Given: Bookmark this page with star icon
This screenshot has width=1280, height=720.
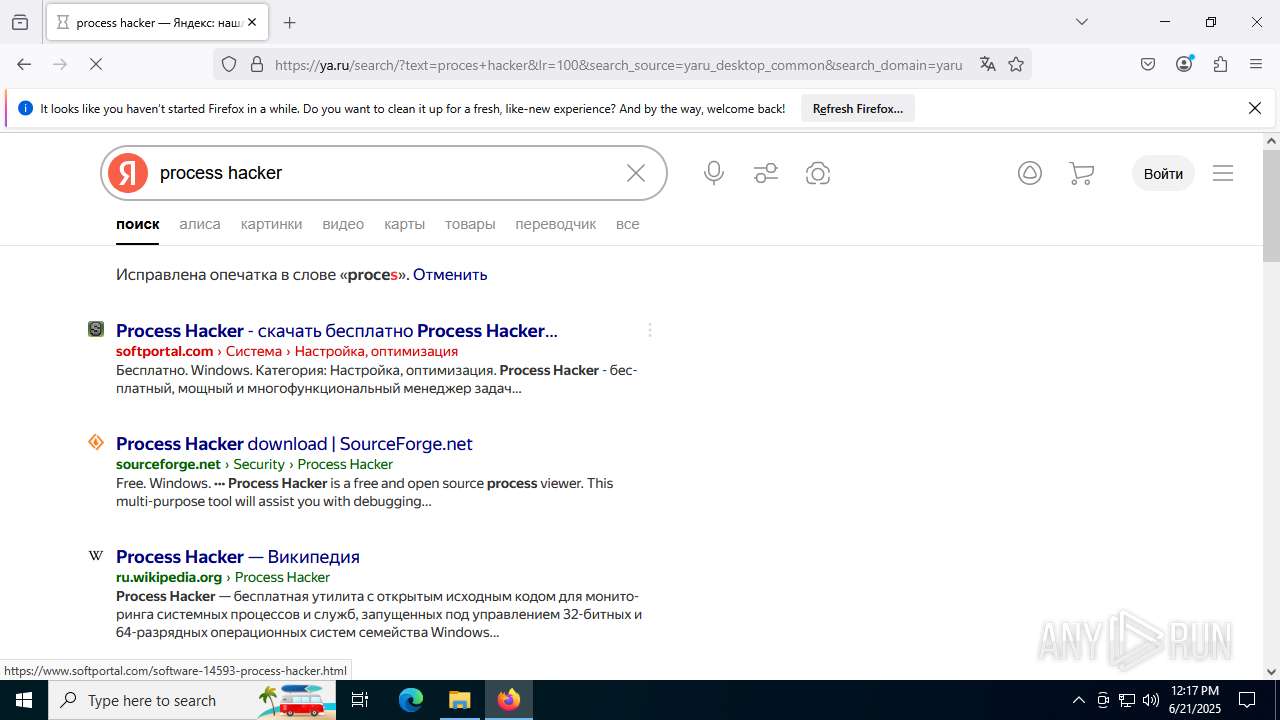Looking at the screenshot, I should click(x=1016, y=64).
